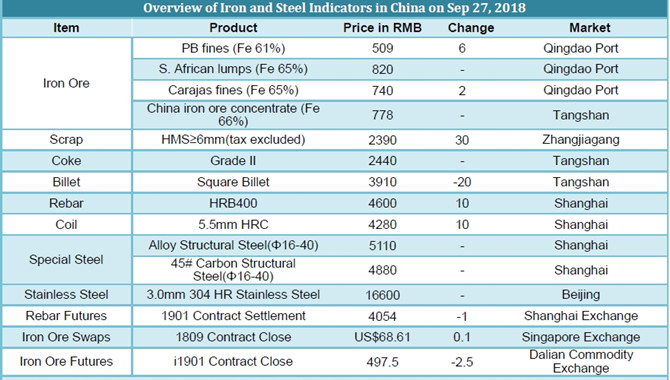Select the Product column header

[x=233, y=28]
